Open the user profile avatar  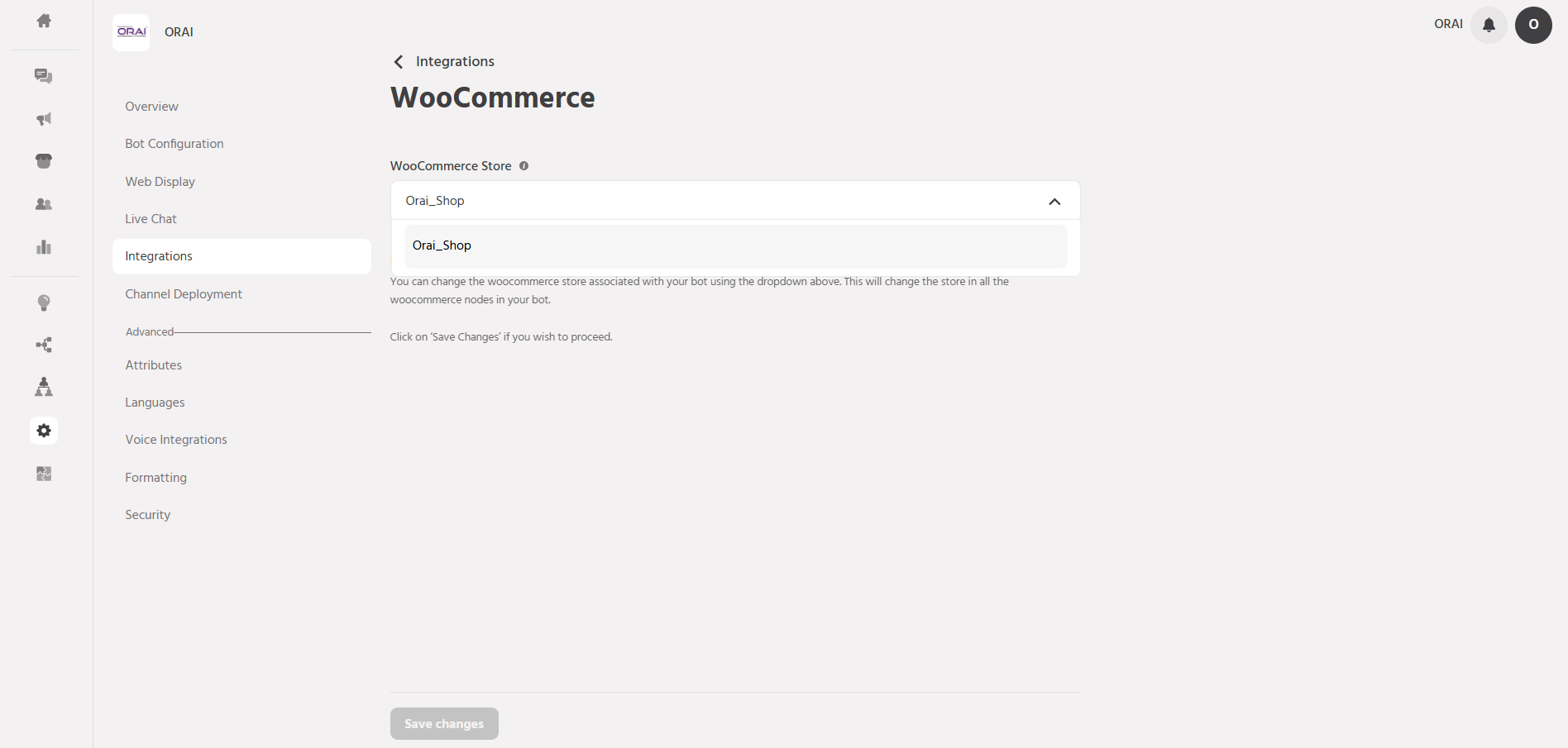(x=1533, y=25)
